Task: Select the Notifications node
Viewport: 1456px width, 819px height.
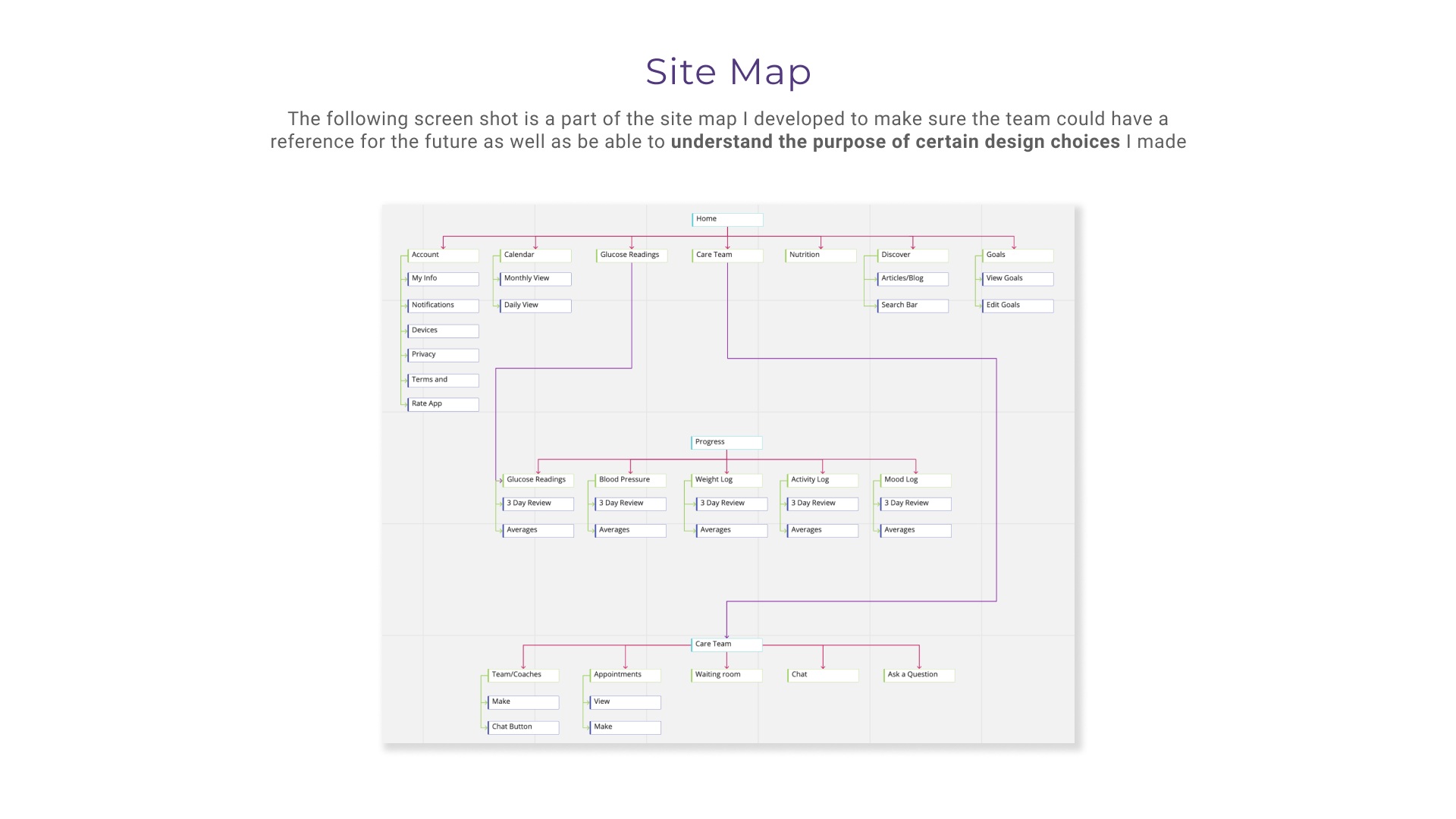Action: (443, 306)
